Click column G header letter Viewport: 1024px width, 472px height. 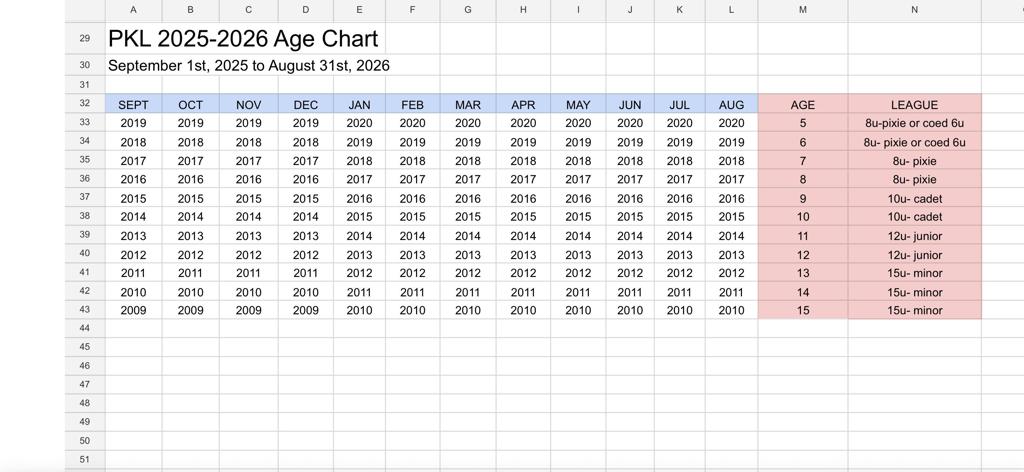pyautogui.click(x=468, y=9)
